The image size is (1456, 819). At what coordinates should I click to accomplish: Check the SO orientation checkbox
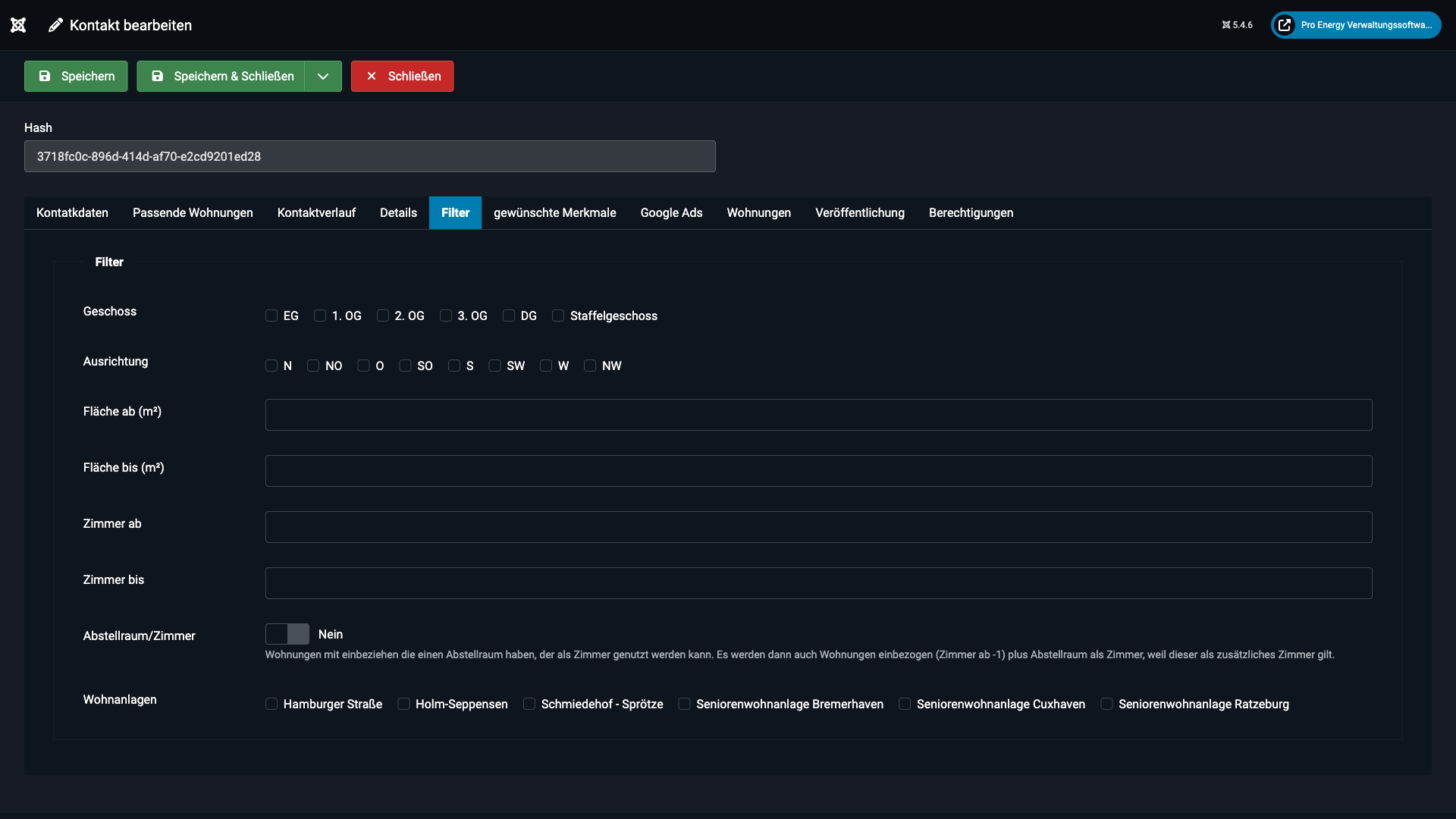pos(406,366)
